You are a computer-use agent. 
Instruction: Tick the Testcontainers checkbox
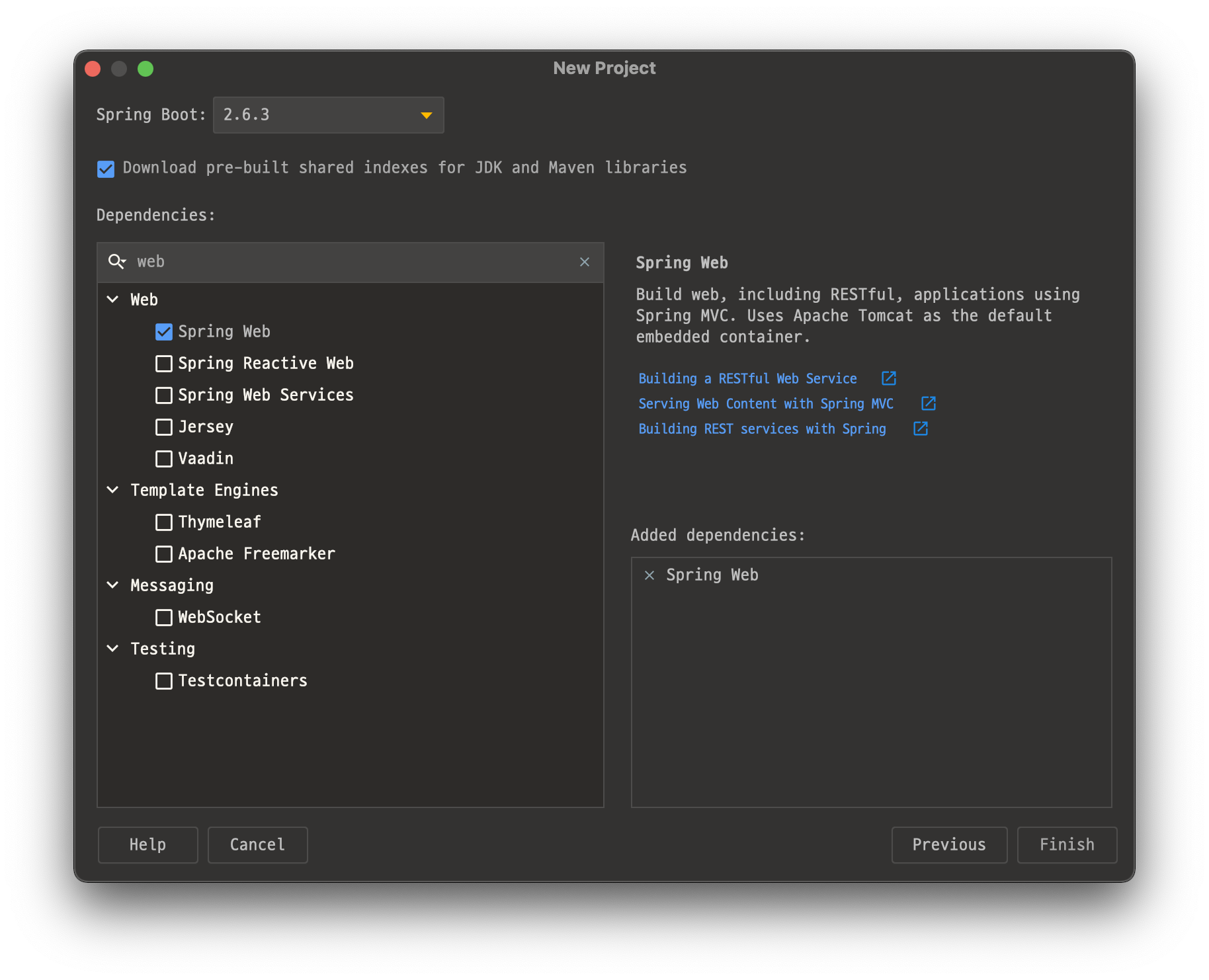pyautogui.click(x=164, y=681)
